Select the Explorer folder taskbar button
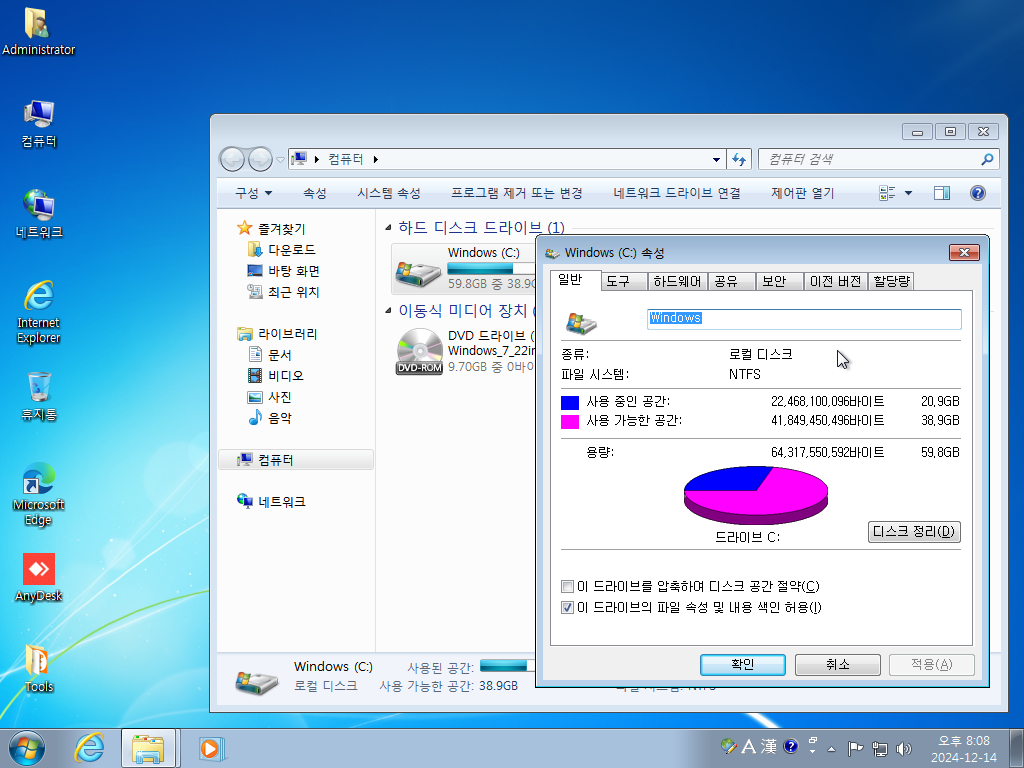1024x768 pixels. (x=148, y=748)
